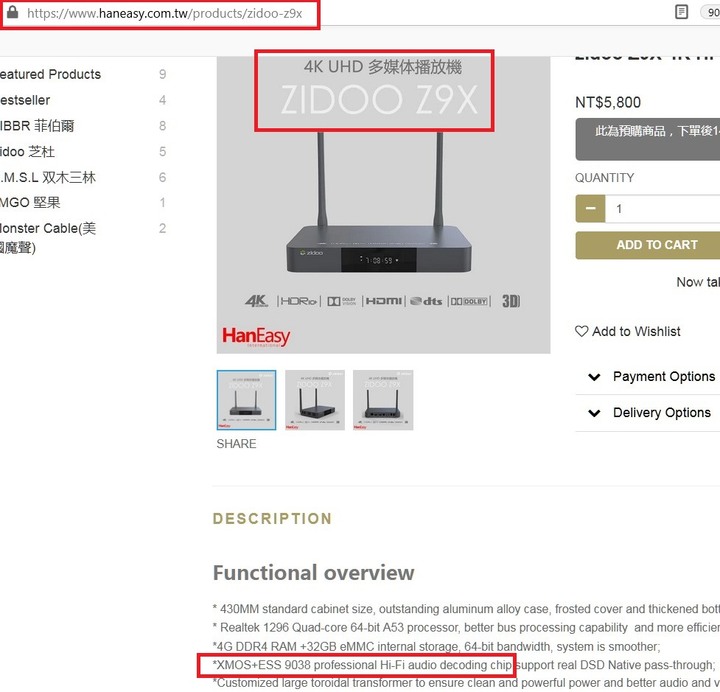Open the Zidoo 芝杜 category

(x=27, y=152)
